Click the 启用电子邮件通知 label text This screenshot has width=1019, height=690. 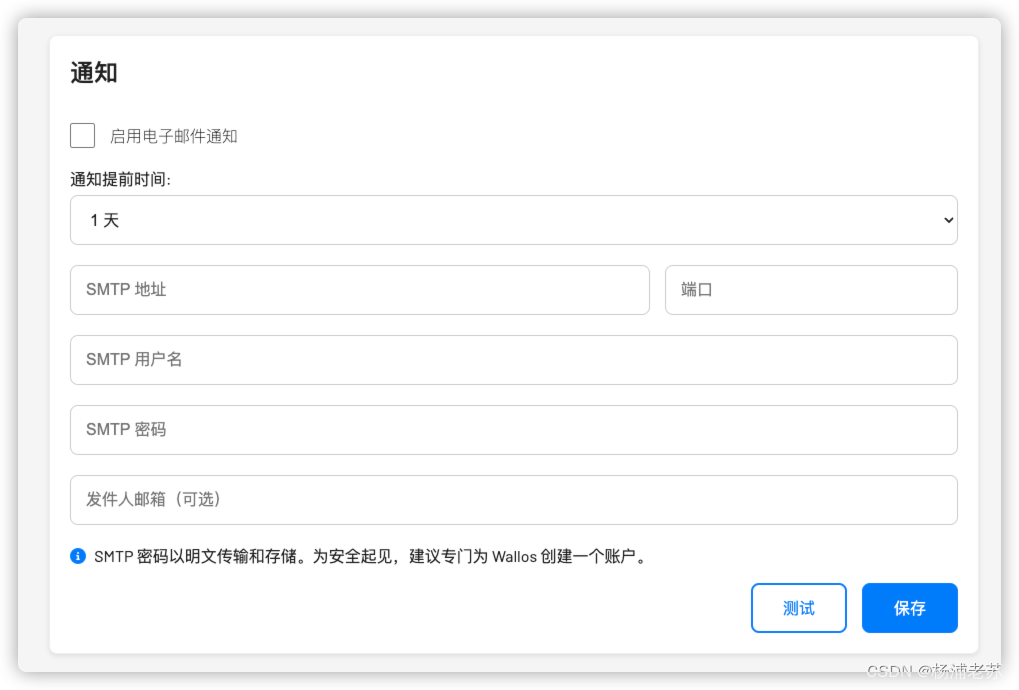pyautogui.click(x=174, y=136)
